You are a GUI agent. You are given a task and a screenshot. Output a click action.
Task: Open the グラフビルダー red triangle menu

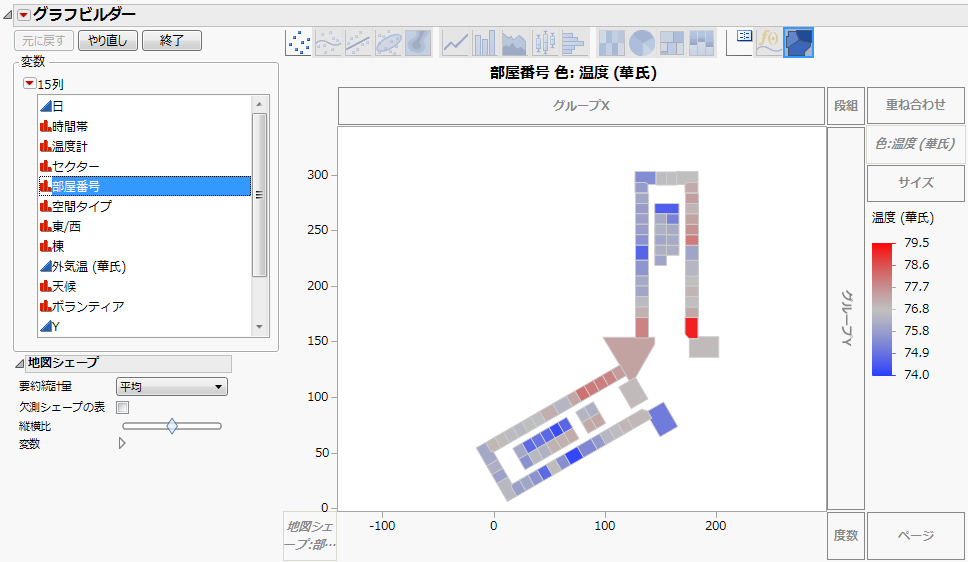[x=23, y=15]
